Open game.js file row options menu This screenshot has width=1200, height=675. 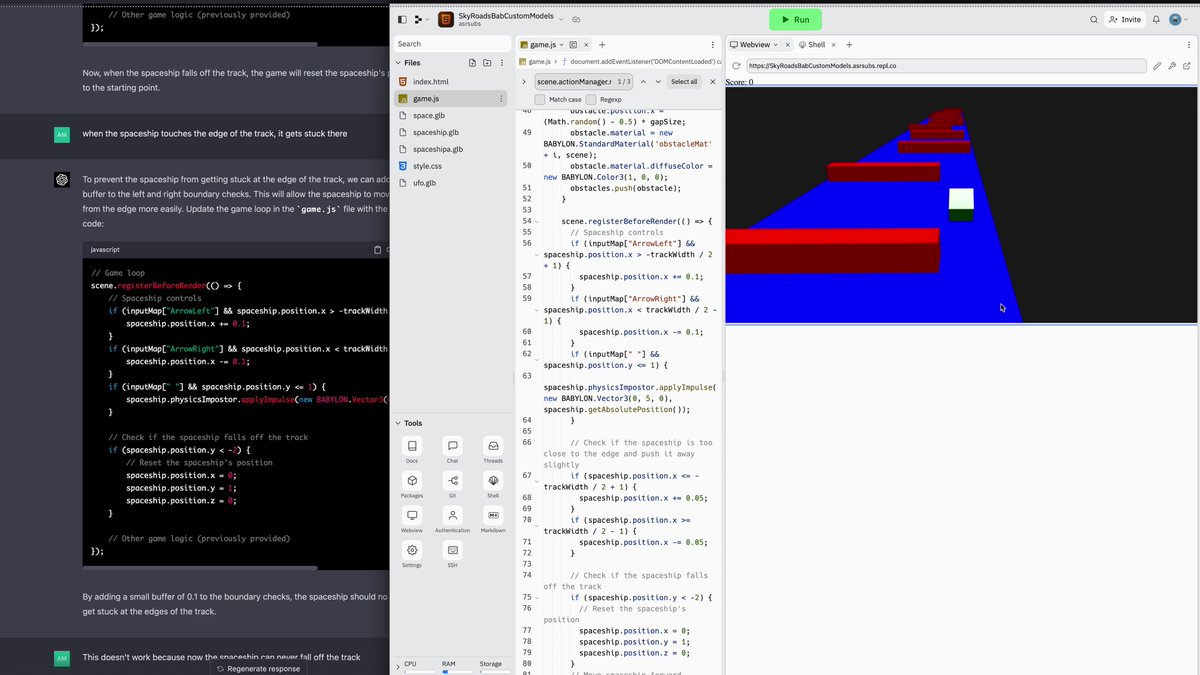[x=501, y=99]
